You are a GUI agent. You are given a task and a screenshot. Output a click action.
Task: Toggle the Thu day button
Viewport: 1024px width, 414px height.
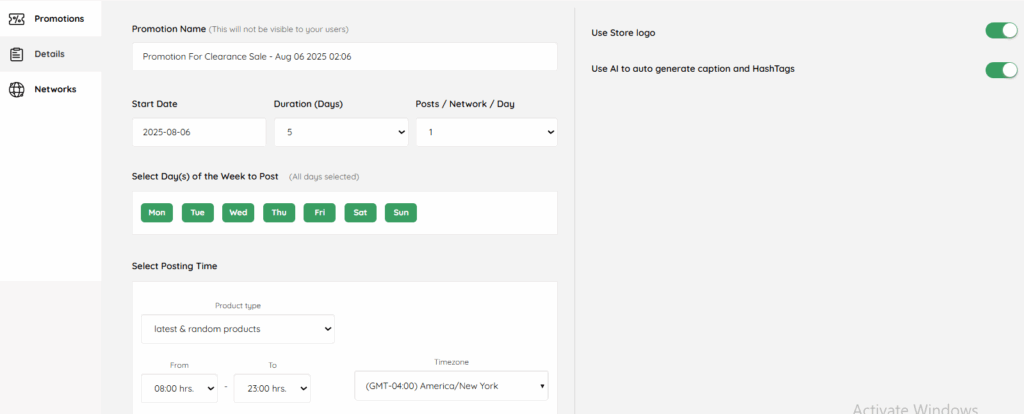[x=279, y=213]
